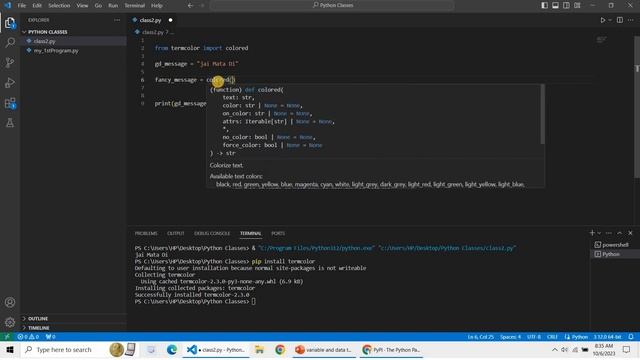Screen dimensions: 640x360
Task: Open the Run and Debug view
Action: [x=10, y=82]
